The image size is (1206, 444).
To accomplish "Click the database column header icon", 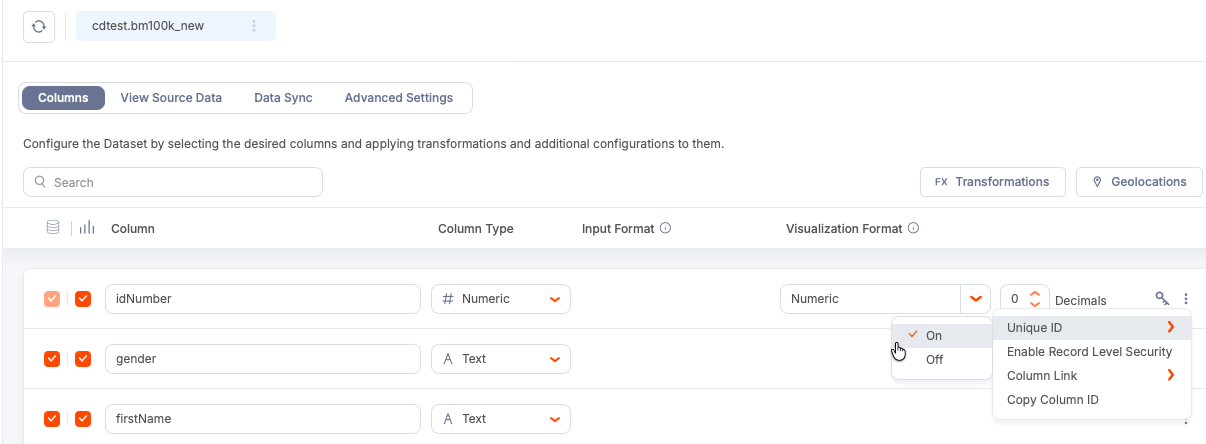I will click(53, 228).
